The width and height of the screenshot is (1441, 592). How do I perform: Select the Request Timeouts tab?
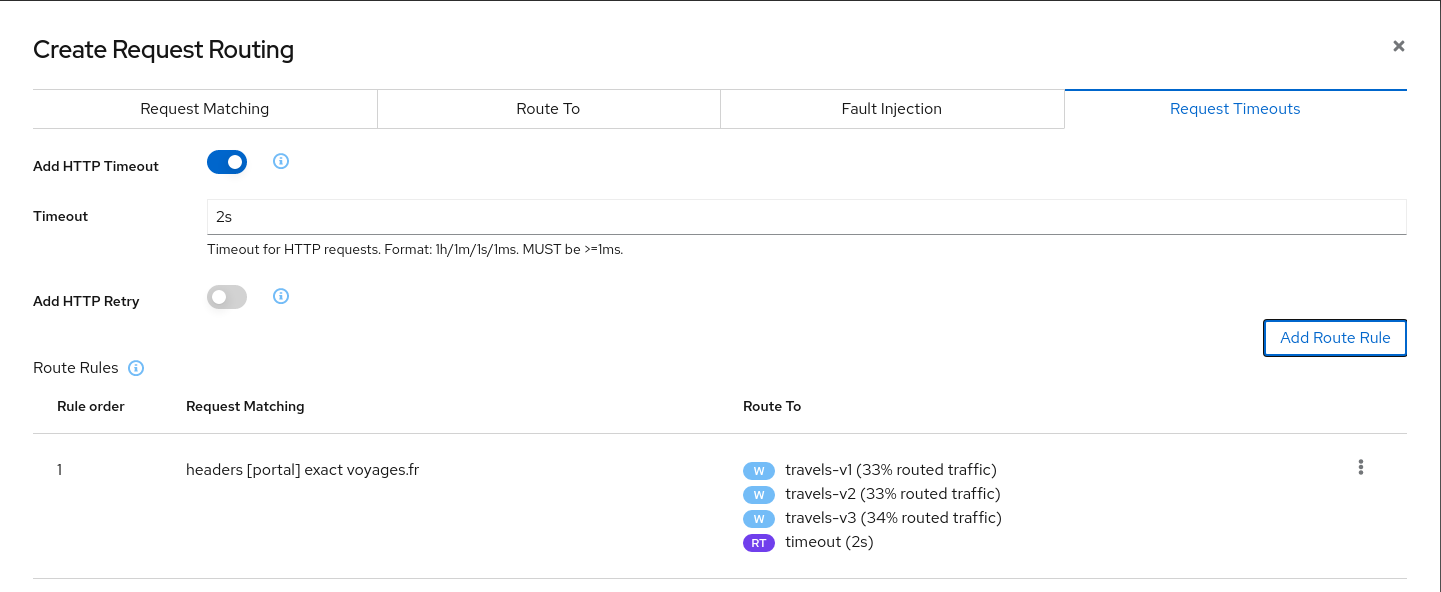coord(1235,109)
